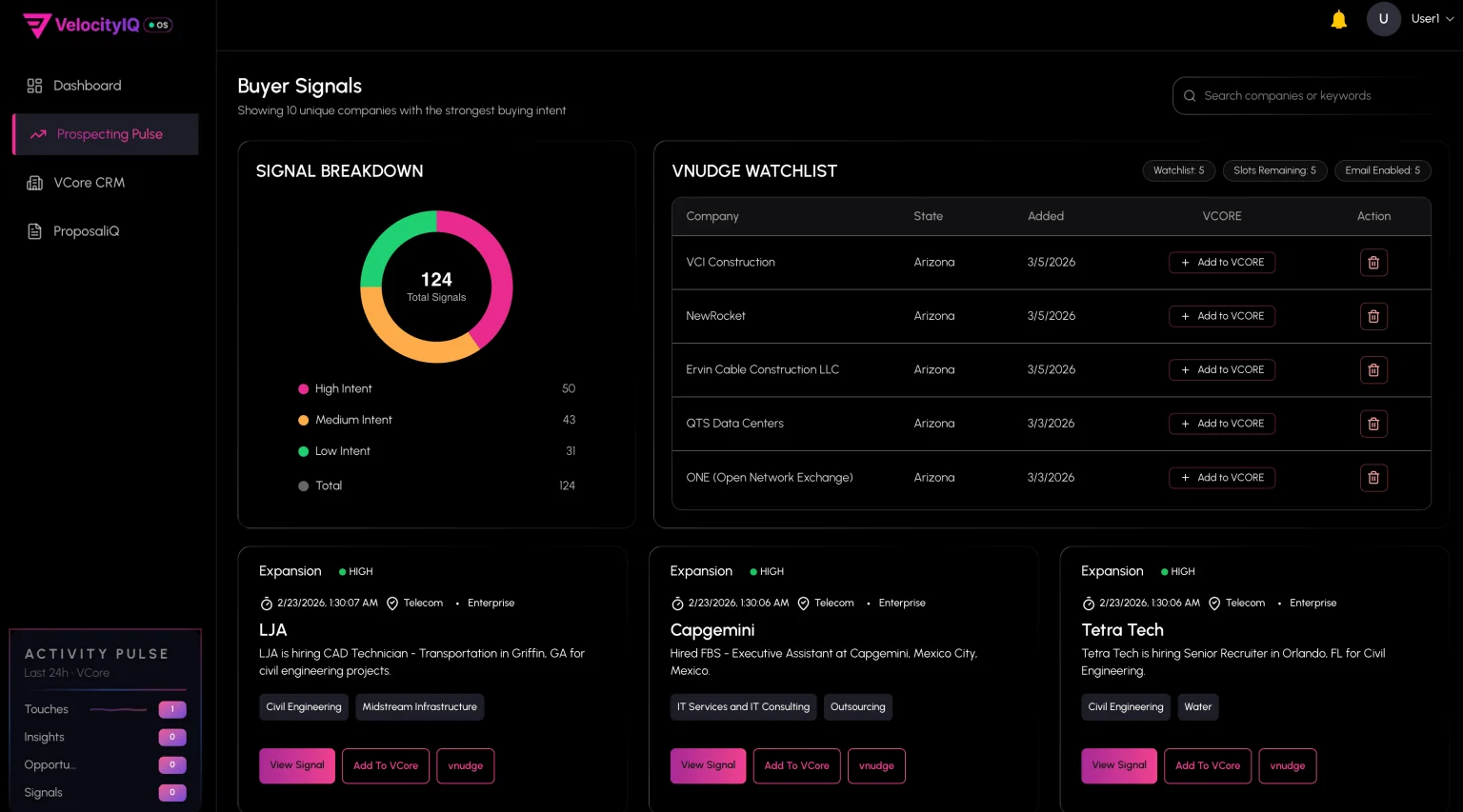This screenshot has height=812, width=1463.
Task: Click the pink High Intent legend dot
Action: point(303,389)
